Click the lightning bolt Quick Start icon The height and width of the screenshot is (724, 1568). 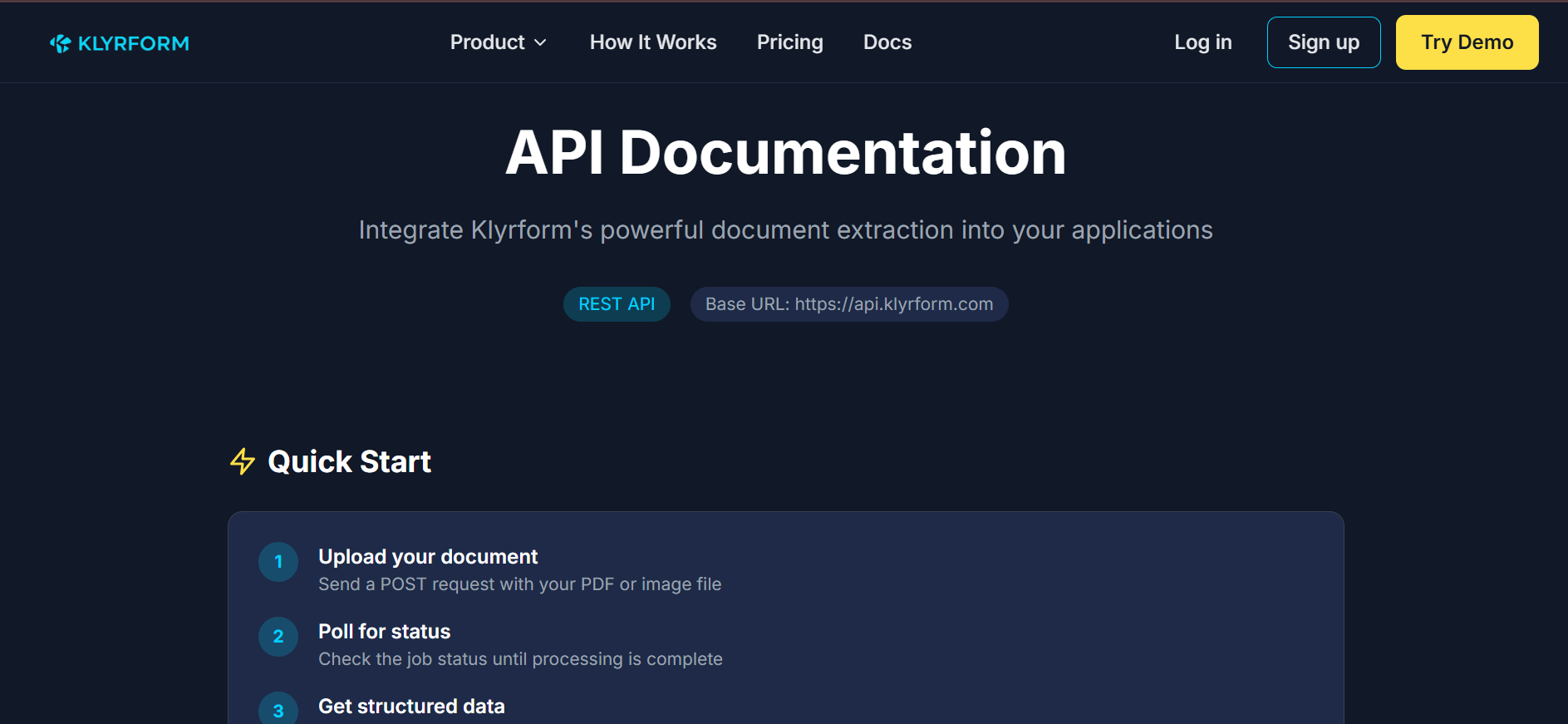pos(243,461)
